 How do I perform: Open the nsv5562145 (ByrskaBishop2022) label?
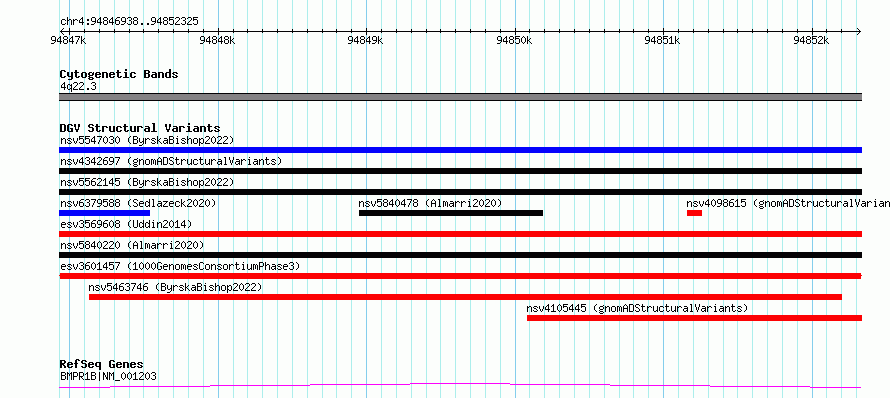click(x=147, y=182)
